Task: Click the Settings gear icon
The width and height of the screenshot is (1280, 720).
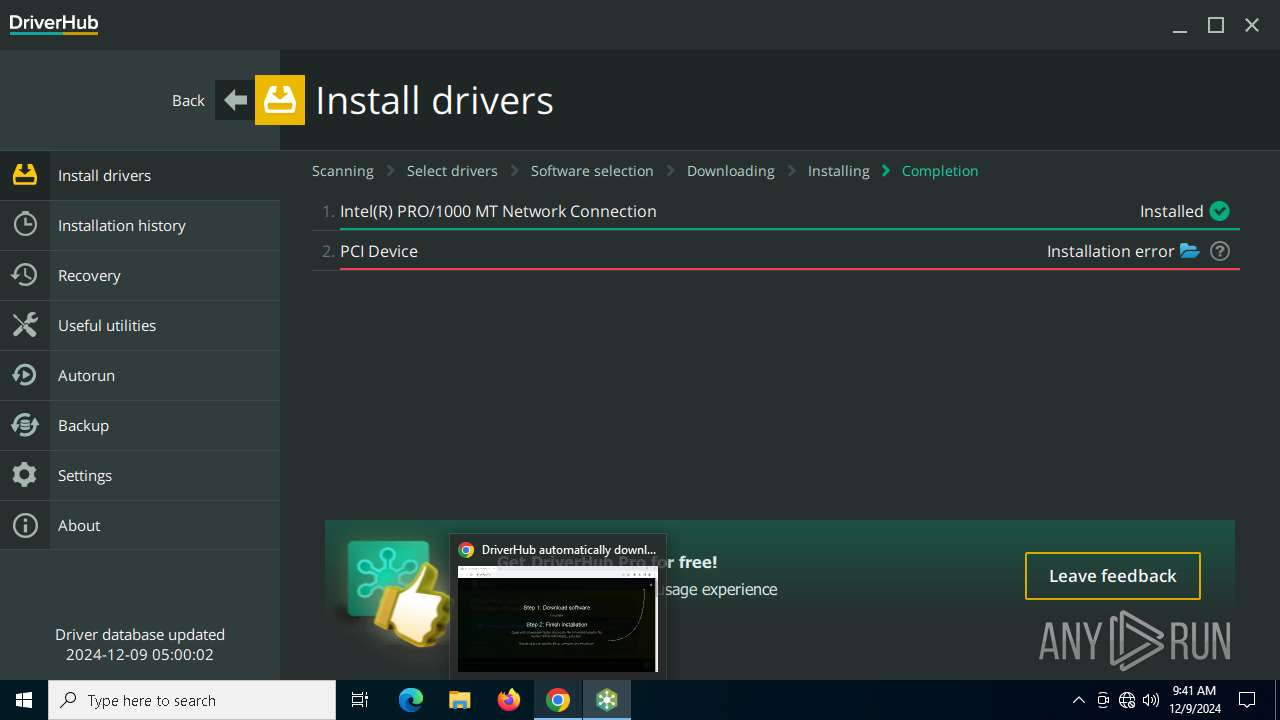Action: [x=25, y=475]
